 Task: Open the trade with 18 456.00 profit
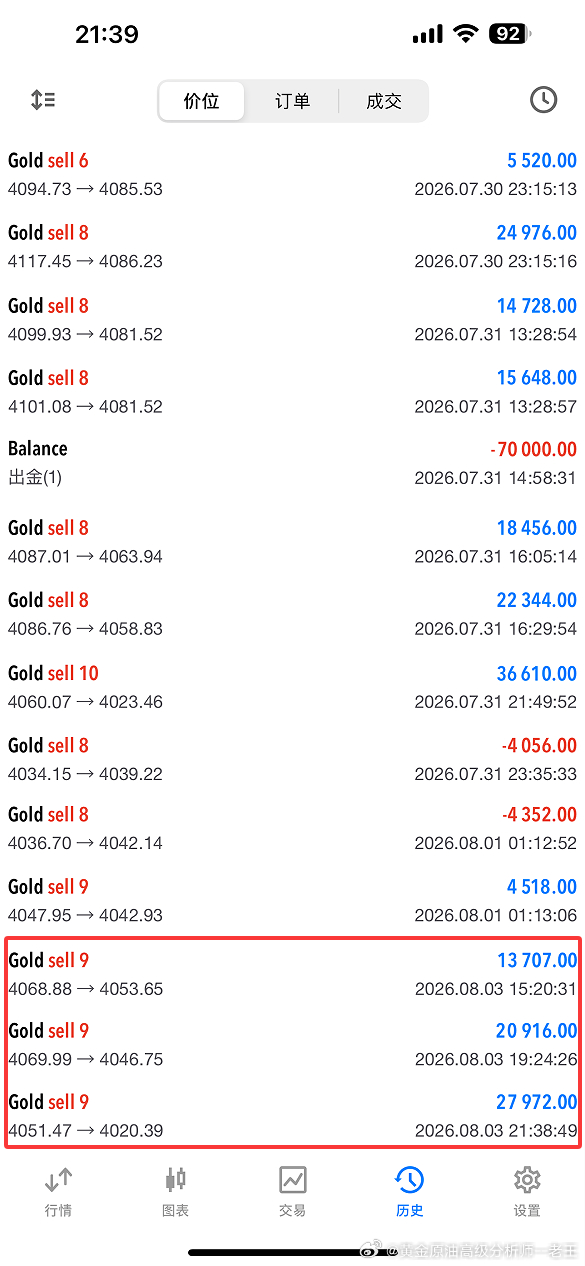[292, 542]
